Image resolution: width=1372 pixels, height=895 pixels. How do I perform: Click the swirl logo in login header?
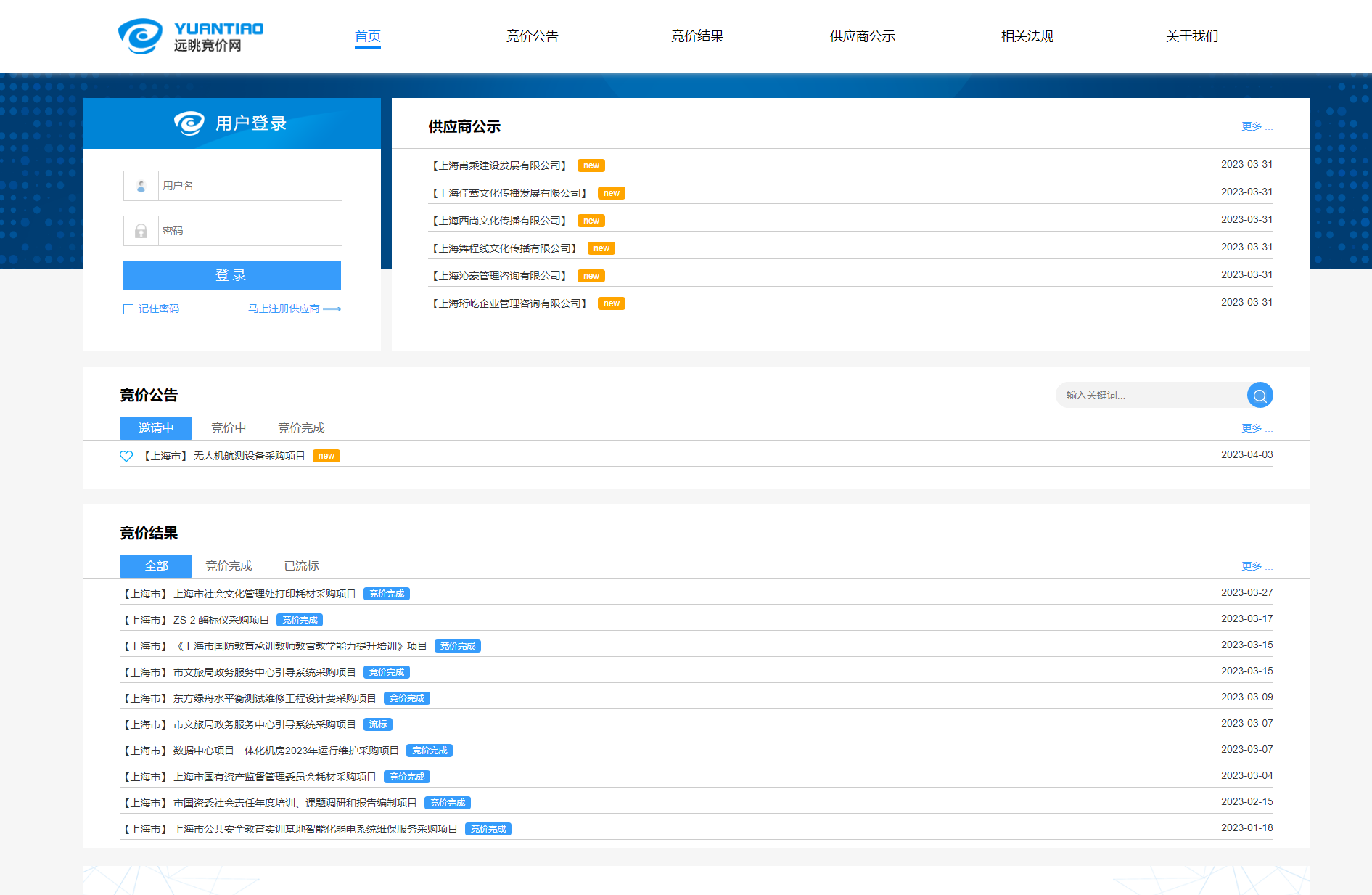pyautogui.click(x=189, y=123)
